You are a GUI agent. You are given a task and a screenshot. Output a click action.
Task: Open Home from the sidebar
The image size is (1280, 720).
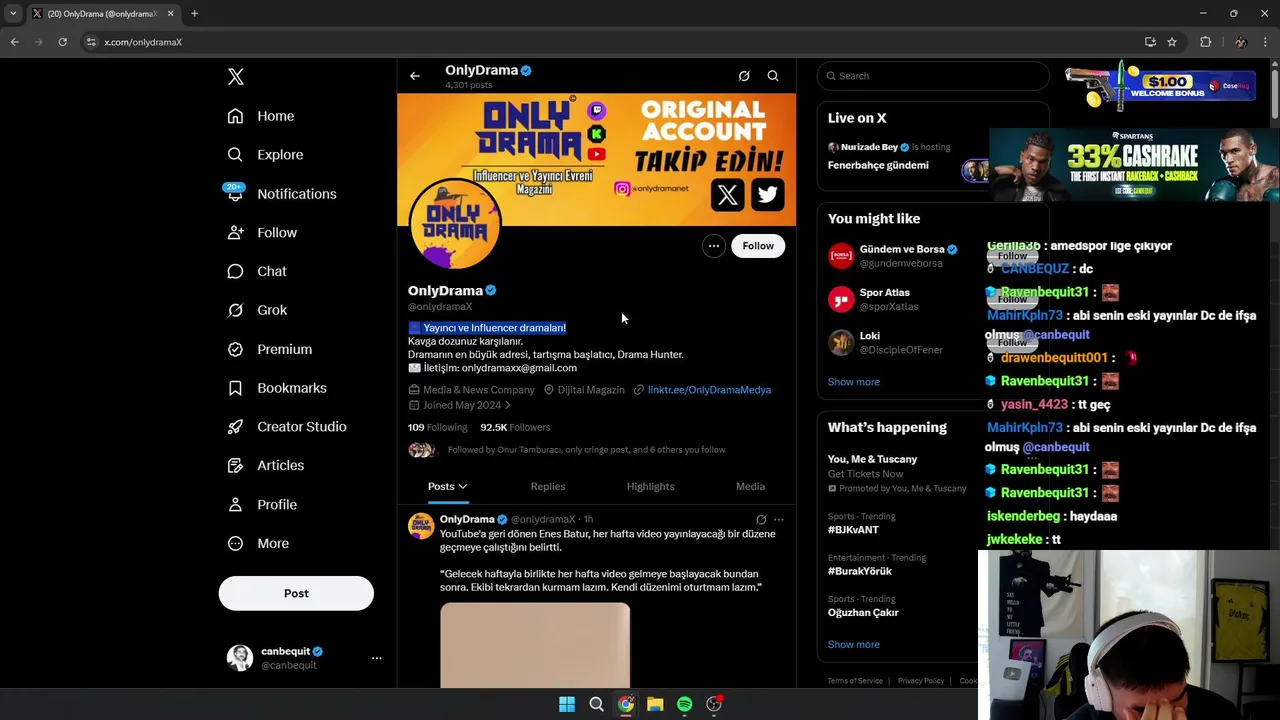point(261,116)
